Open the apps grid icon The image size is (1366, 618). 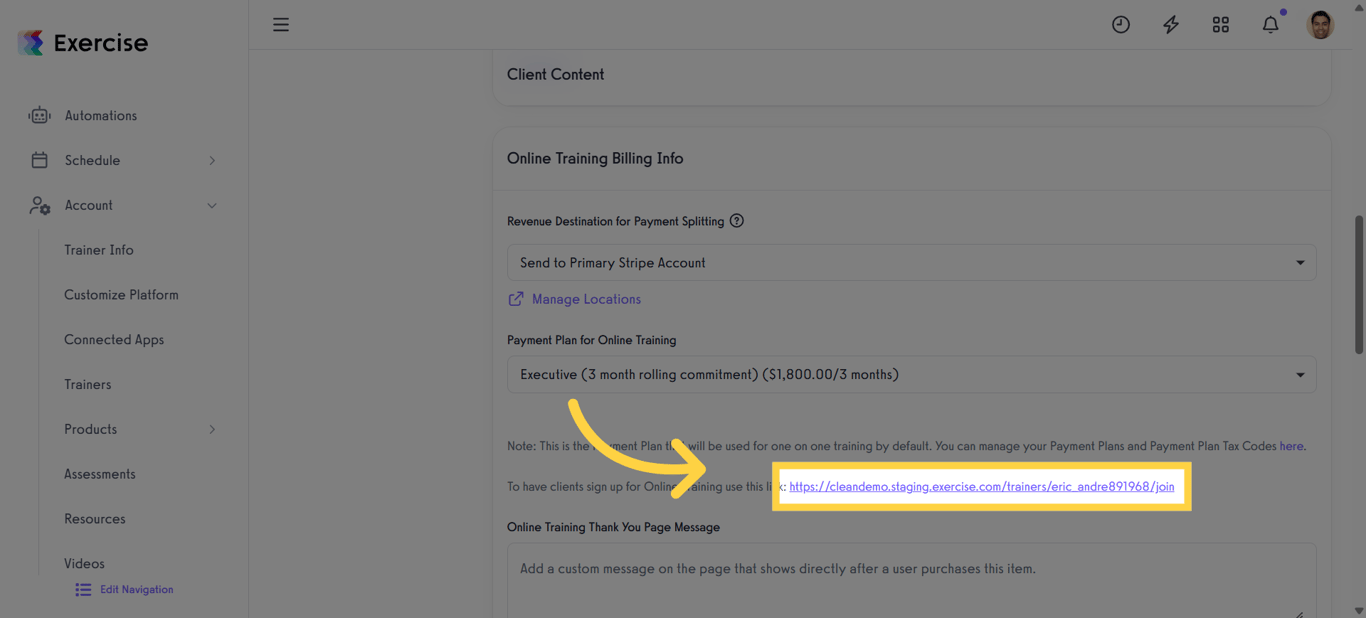1221,24
